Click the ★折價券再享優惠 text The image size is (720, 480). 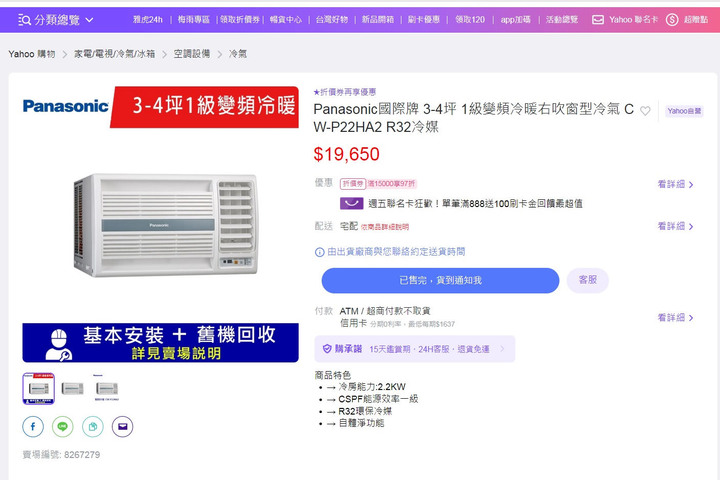pos(345,92)
